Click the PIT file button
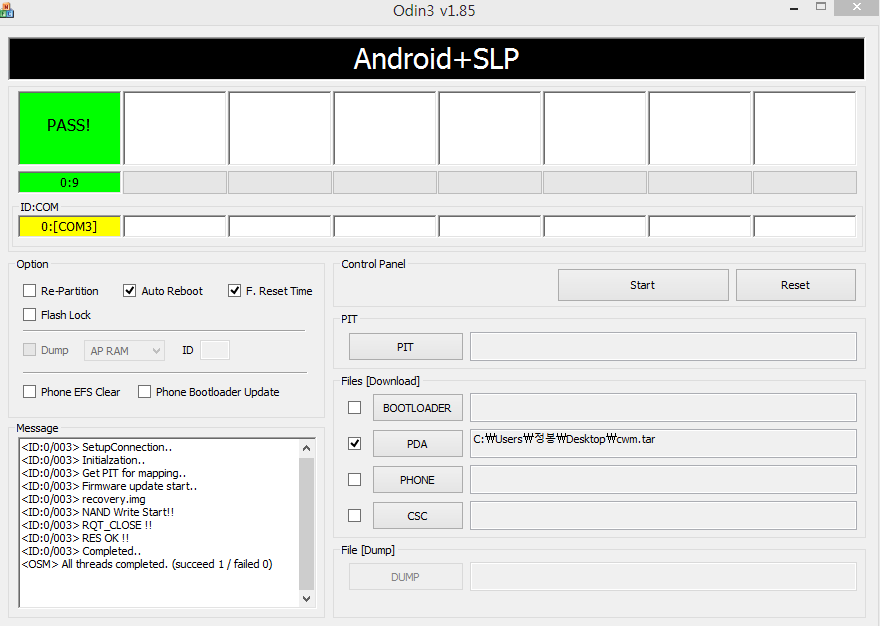The width and height of the screenshot is (880, 626). (405, 347)
